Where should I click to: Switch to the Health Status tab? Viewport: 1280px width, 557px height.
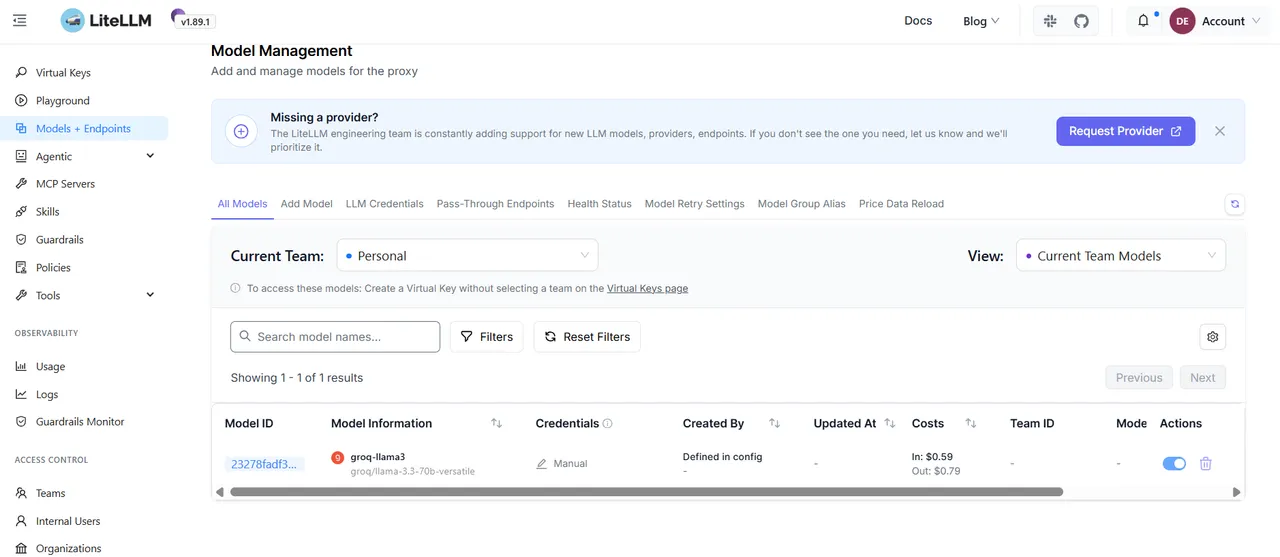tap(599, 204)
